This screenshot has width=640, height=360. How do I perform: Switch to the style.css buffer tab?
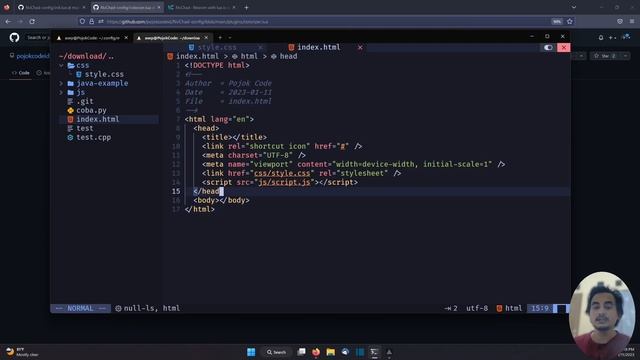(217, 47)
